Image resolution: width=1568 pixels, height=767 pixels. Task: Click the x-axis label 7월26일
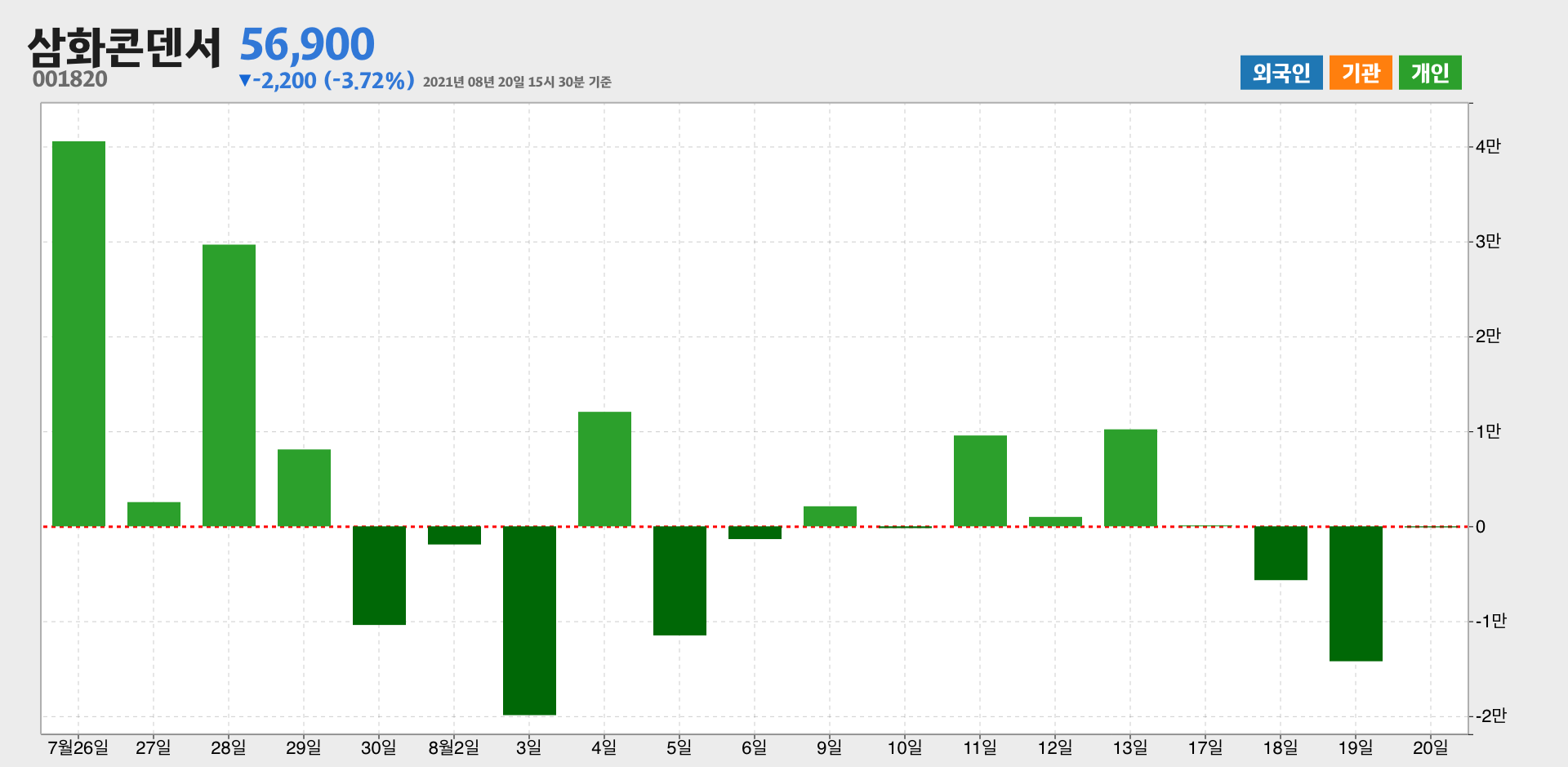tap(78, 747)
